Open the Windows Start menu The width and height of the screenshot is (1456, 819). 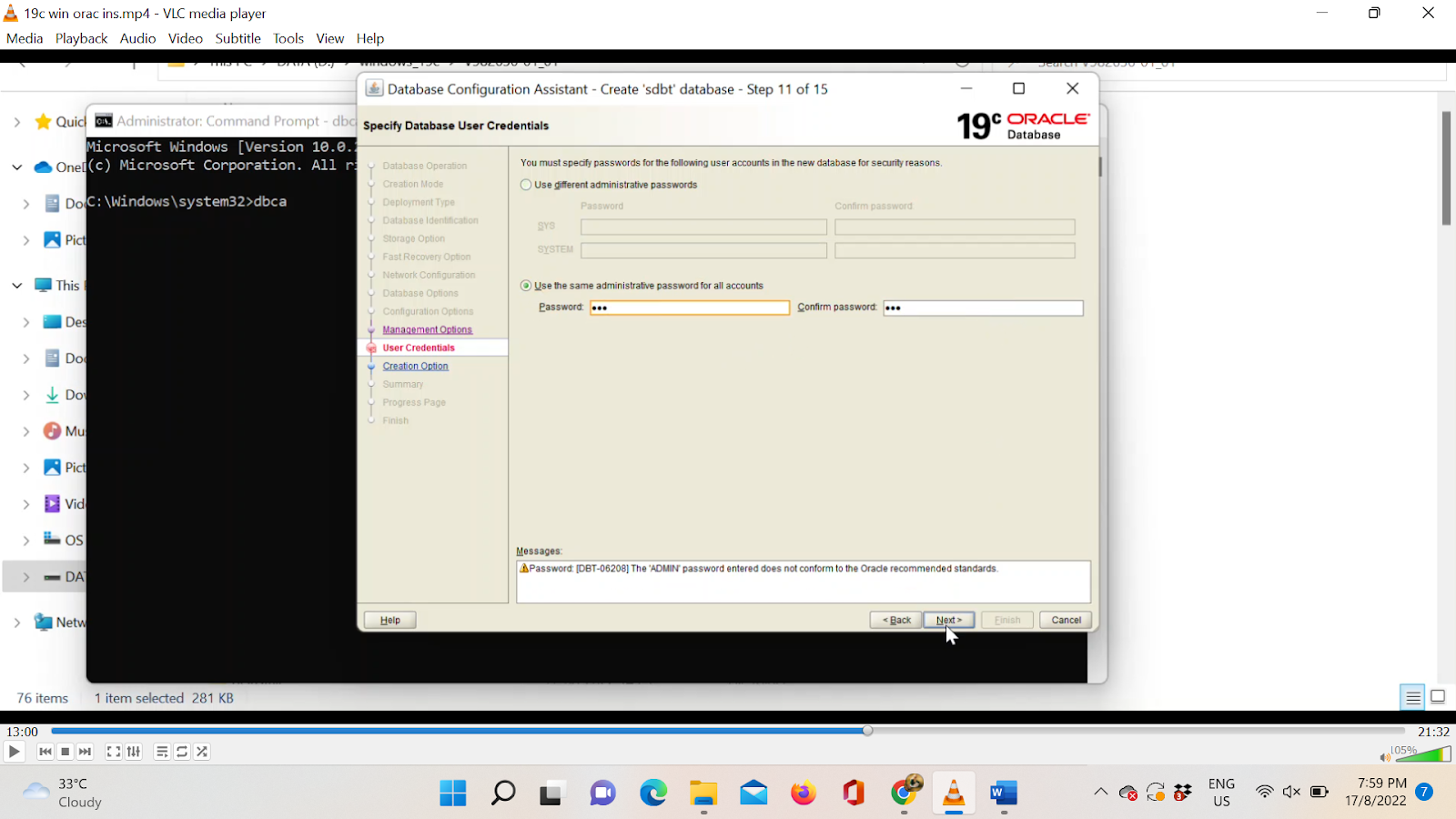point(453,793)
